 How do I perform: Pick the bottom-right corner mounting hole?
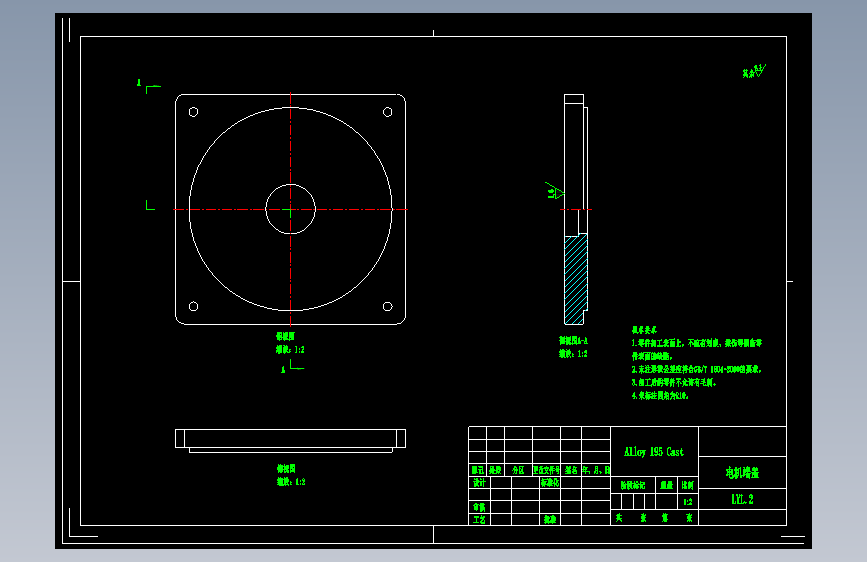click(388, 306)
